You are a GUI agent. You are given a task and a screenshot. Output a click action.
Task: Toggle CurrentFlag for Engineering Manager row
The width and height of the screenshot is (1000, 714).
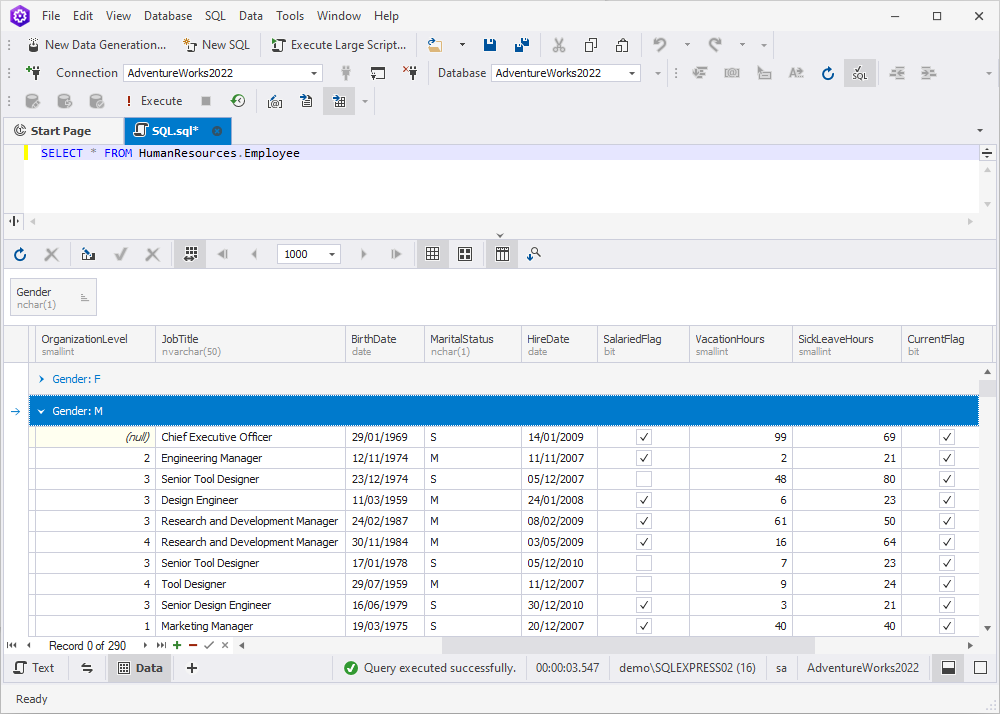coord(947,458)
